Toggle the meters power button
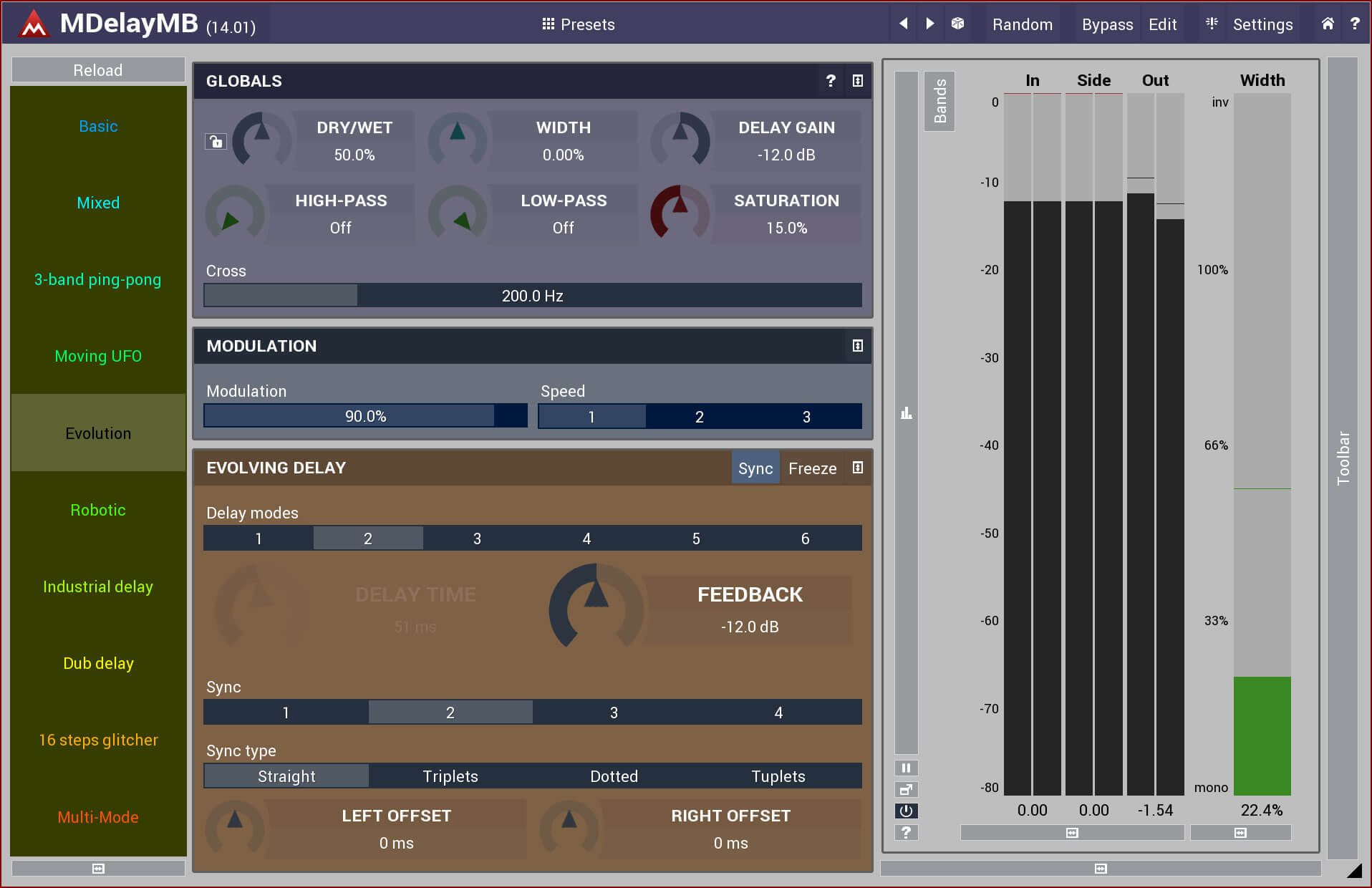The height and width of the screenshot is (888, 1372). point(907,811)
